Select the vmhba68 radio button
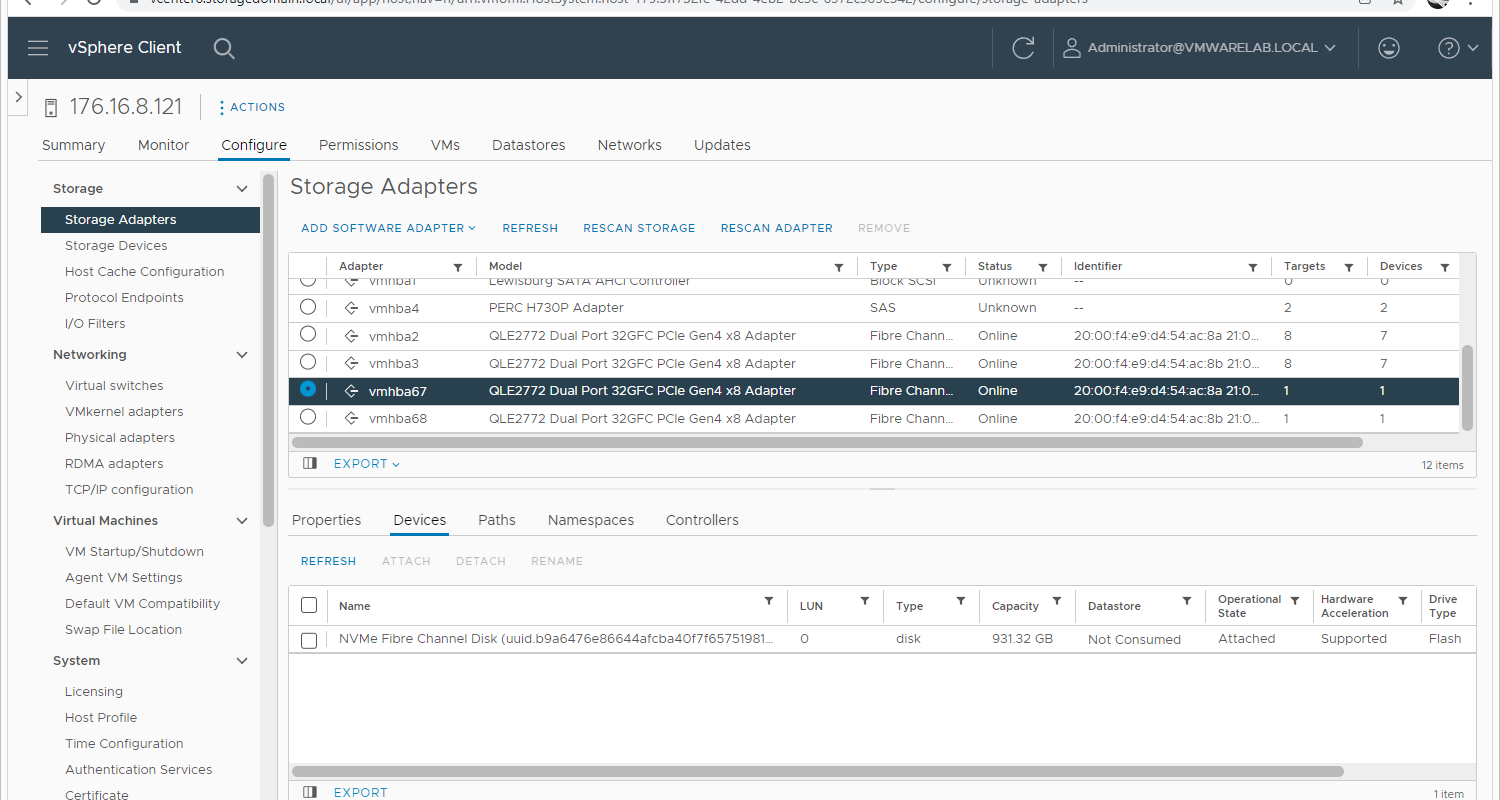1500x800 pixels. [x=308, y=417]
